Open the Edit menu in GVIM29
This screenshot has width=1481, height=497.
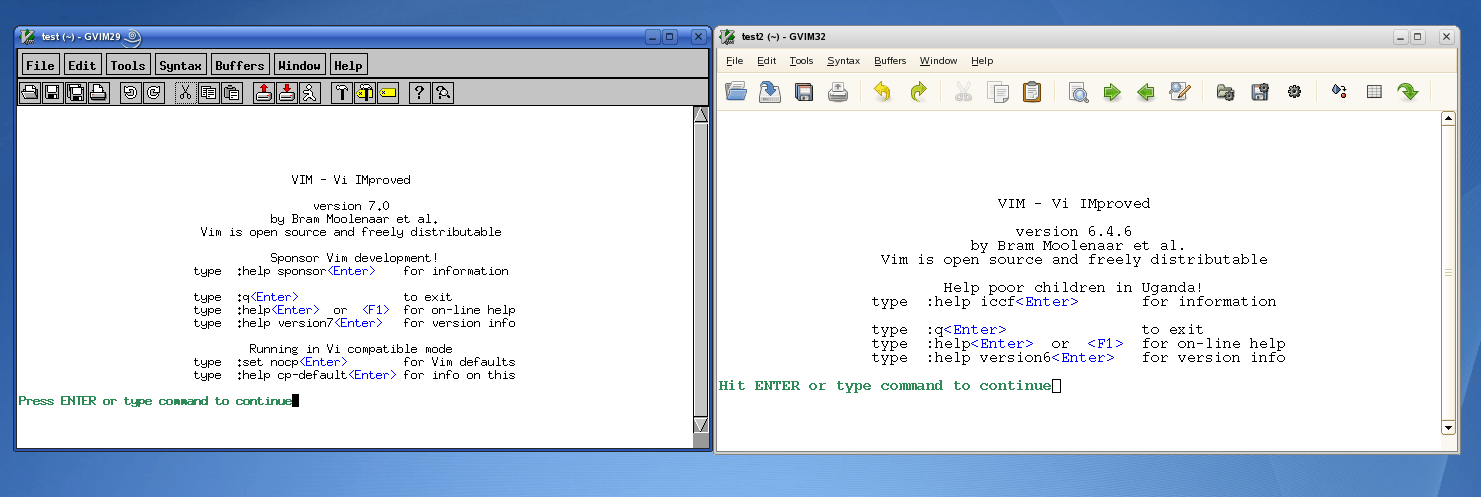[x=82, y=65]
